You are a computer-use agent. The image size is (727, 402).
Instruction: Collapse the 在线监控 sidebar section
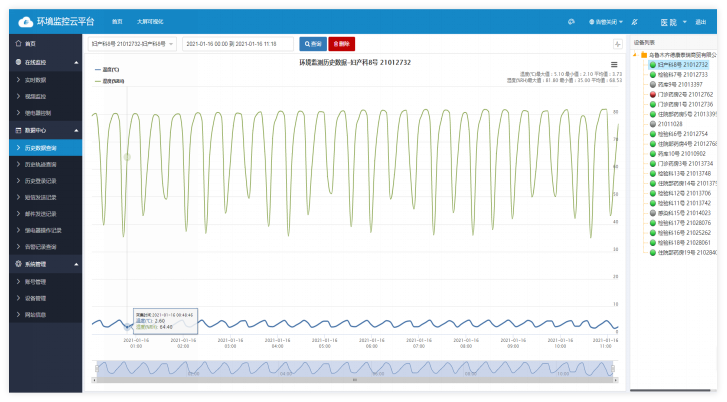coord(45,62)
